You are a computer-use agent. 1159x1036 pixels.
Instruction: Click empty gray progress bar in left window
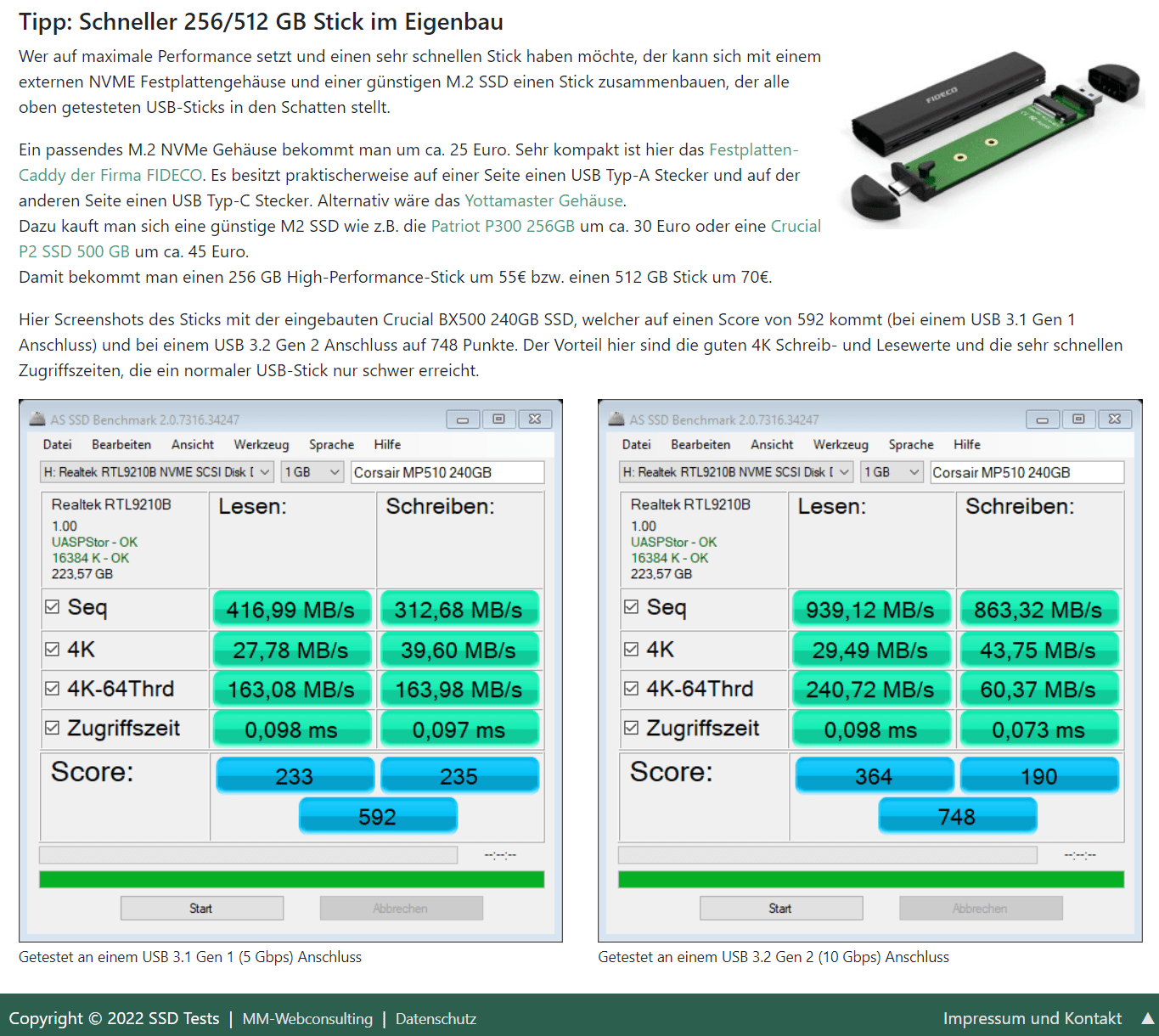pos(248,854)
